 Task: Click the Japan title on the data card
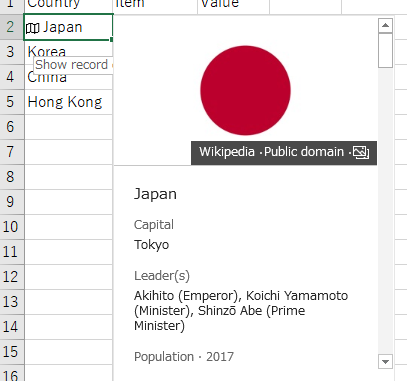point(155,194)
